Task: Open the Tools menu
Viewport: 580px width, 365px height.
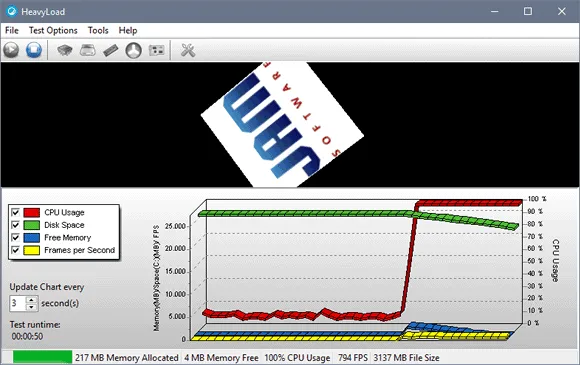Action: [x=98, y=30]
